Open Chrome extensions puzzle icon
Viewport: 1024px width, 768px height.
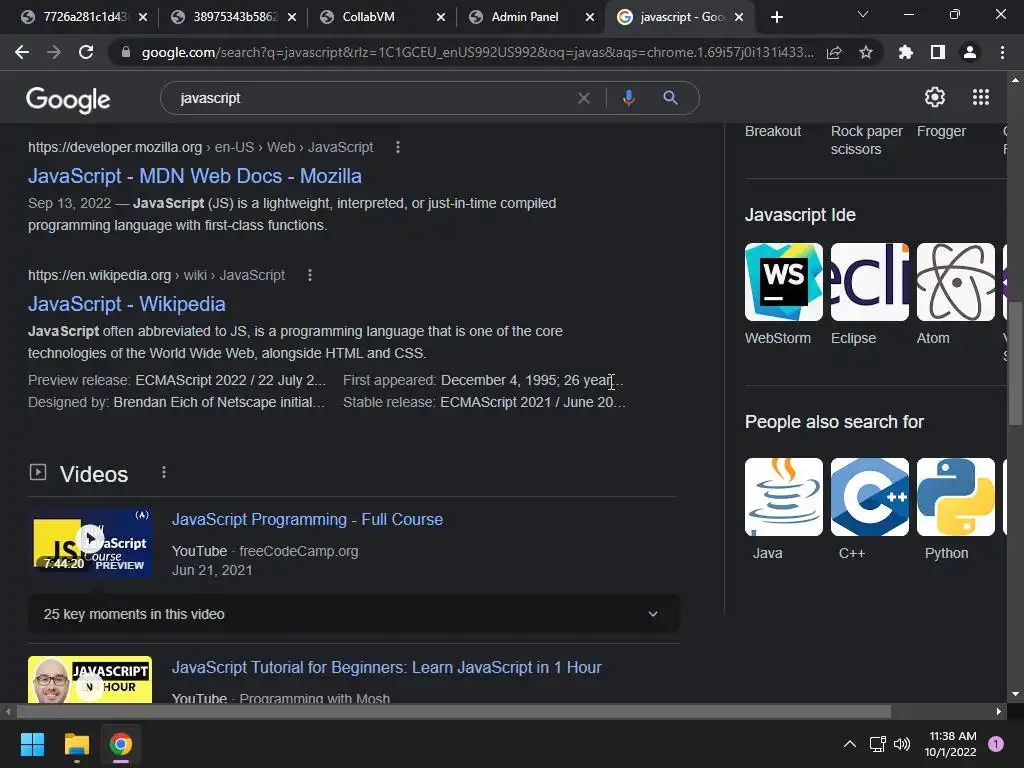point(905,52)
